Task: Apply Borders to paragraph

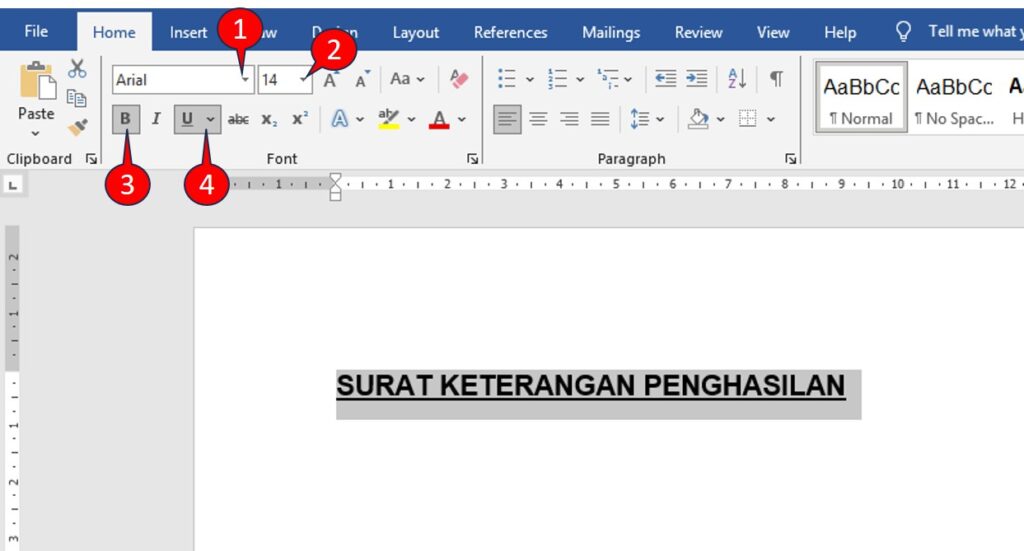Action: pos(748,119)
